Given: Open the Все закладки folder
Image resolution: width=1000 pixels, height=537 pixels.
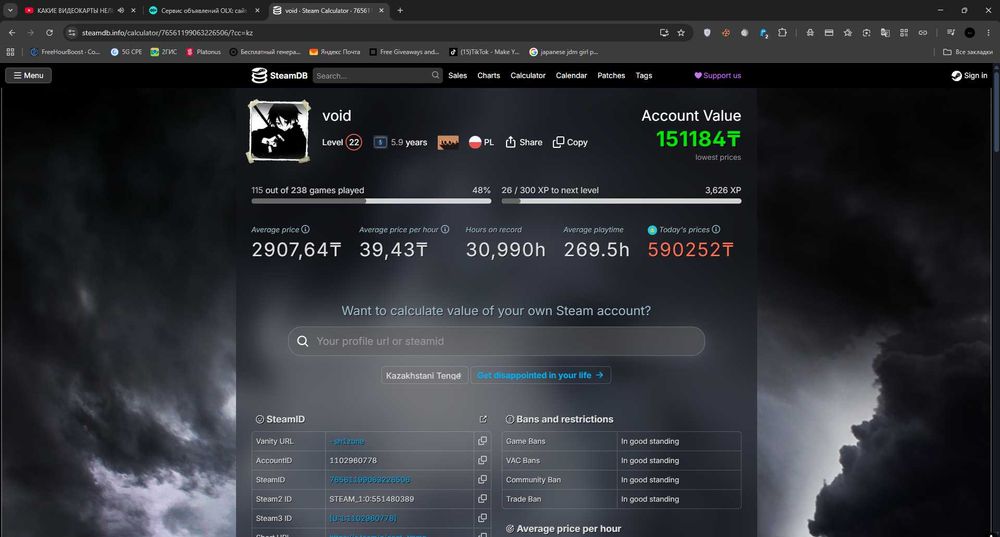Looking at the screenshot, I should point(967,52).
